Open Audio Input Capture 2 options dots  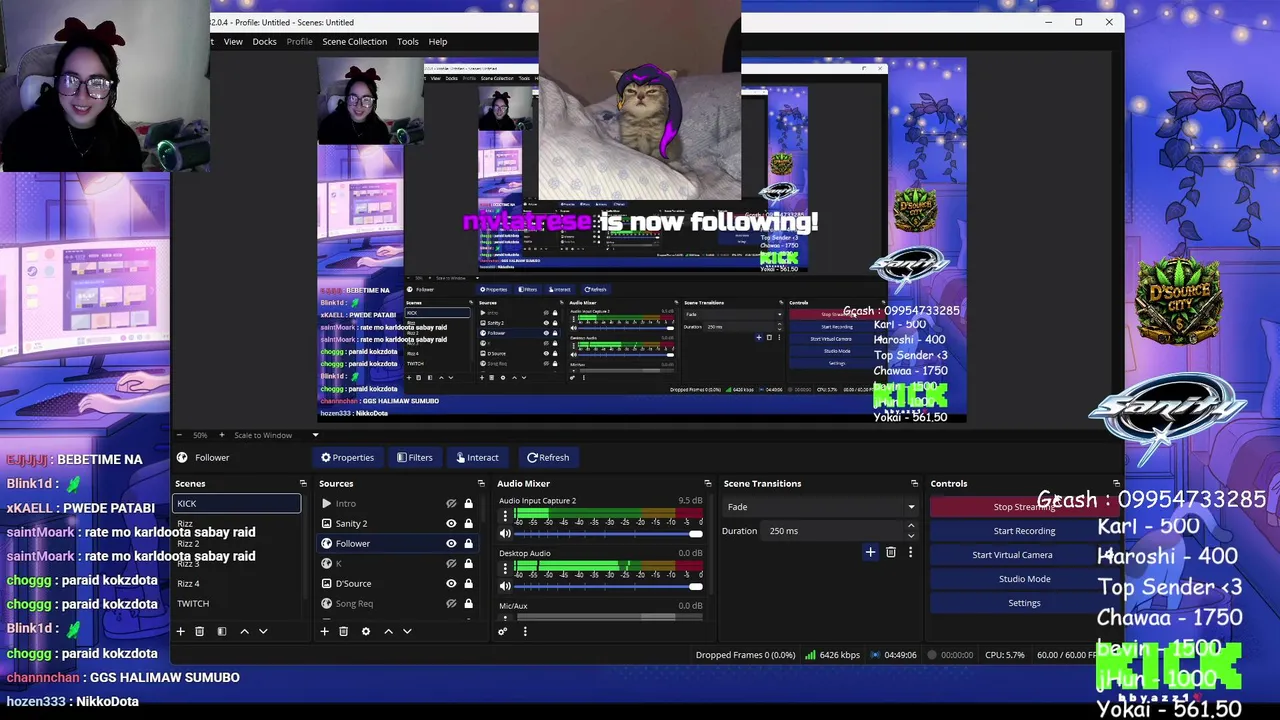505,517
